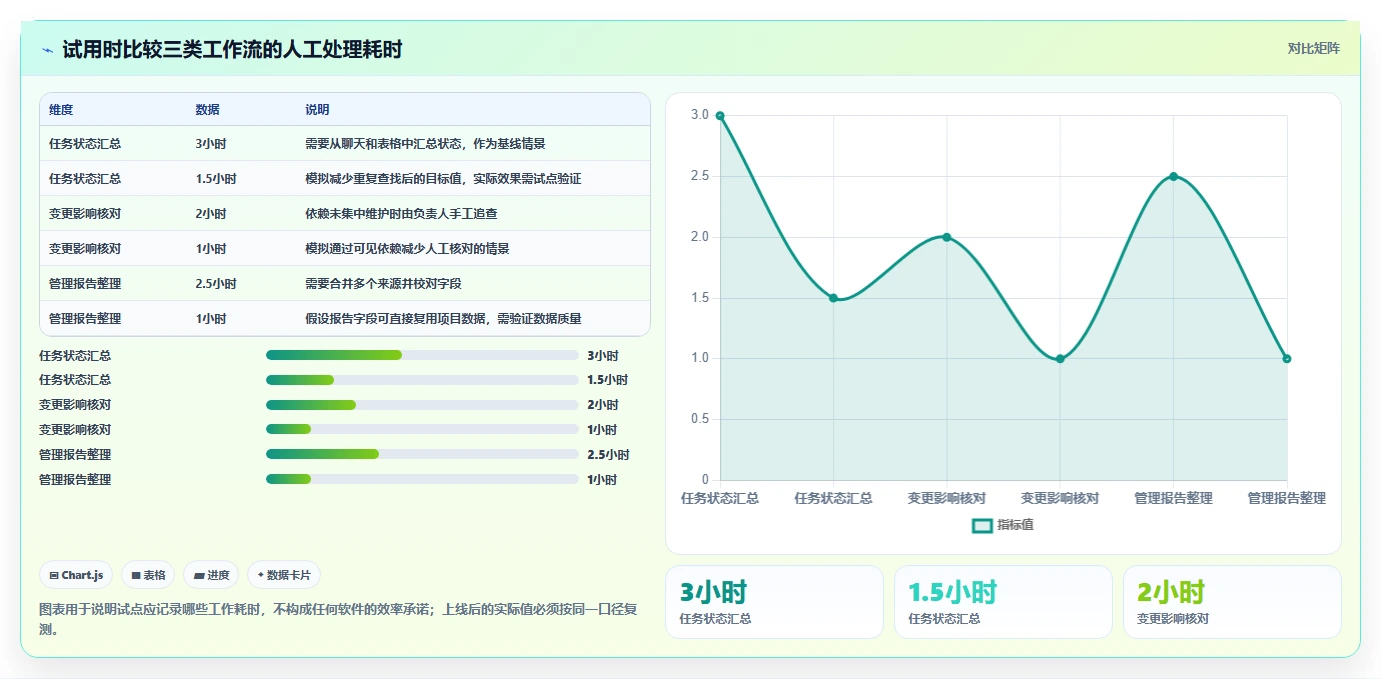Click the pulse icon beside the page title

click(x=47, y=49)
